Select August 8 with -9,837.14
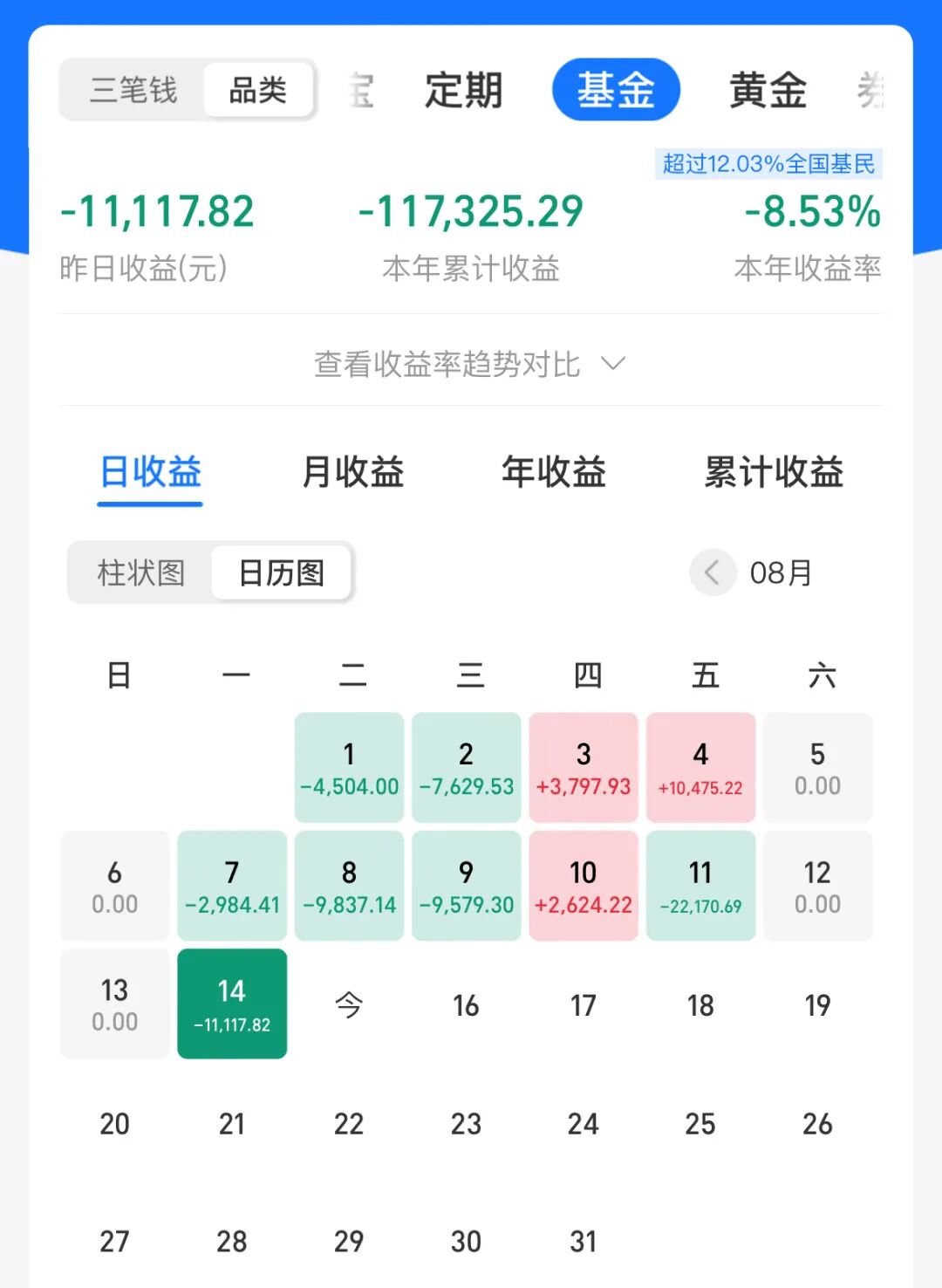This screenshot has width=942, height=1288. 349,886
